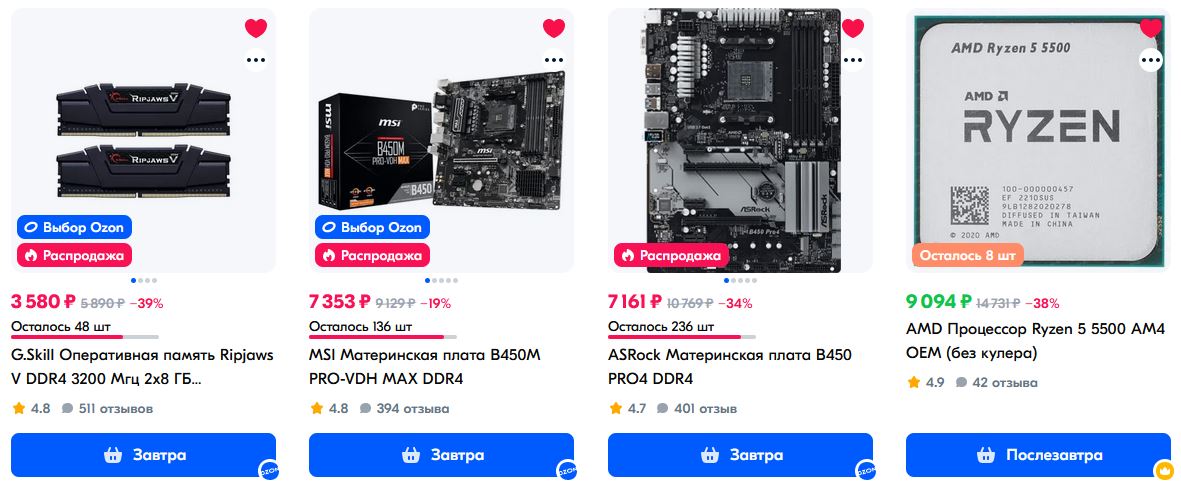This screenshot has width=1181, height=492.
Task: Open G.Skill Оперативная память Ripjaws title link
Action: [x=142, y=367]
